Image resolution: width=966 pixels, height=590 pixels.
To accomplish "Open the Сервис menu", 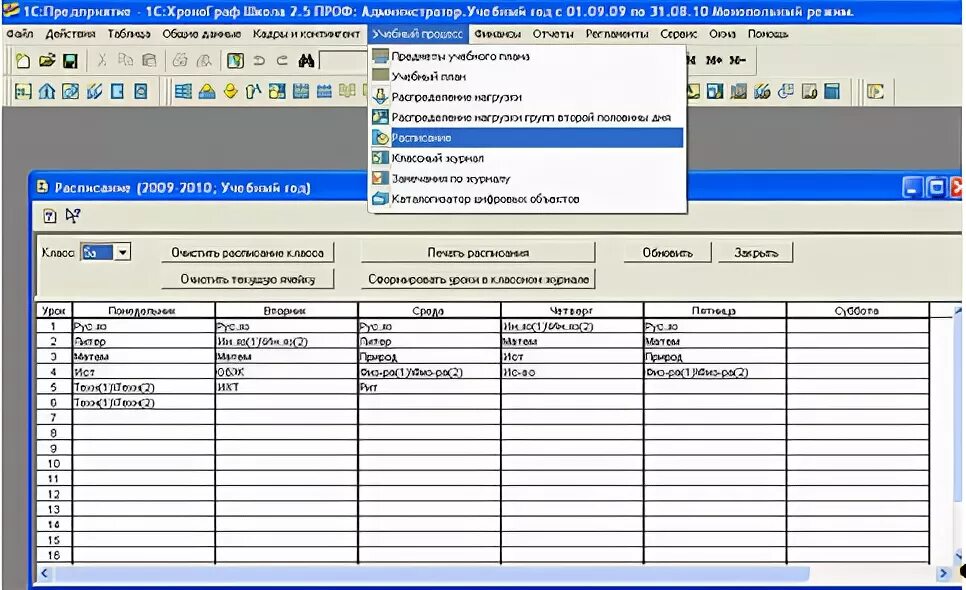I will point(678,34).
